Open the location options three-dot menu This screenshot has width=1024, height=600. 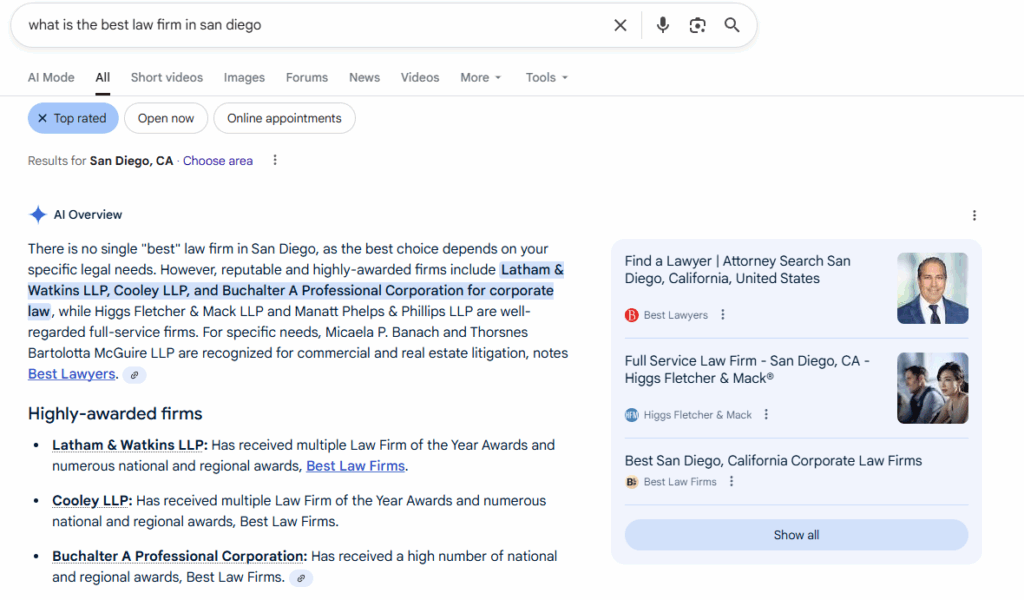274,160
